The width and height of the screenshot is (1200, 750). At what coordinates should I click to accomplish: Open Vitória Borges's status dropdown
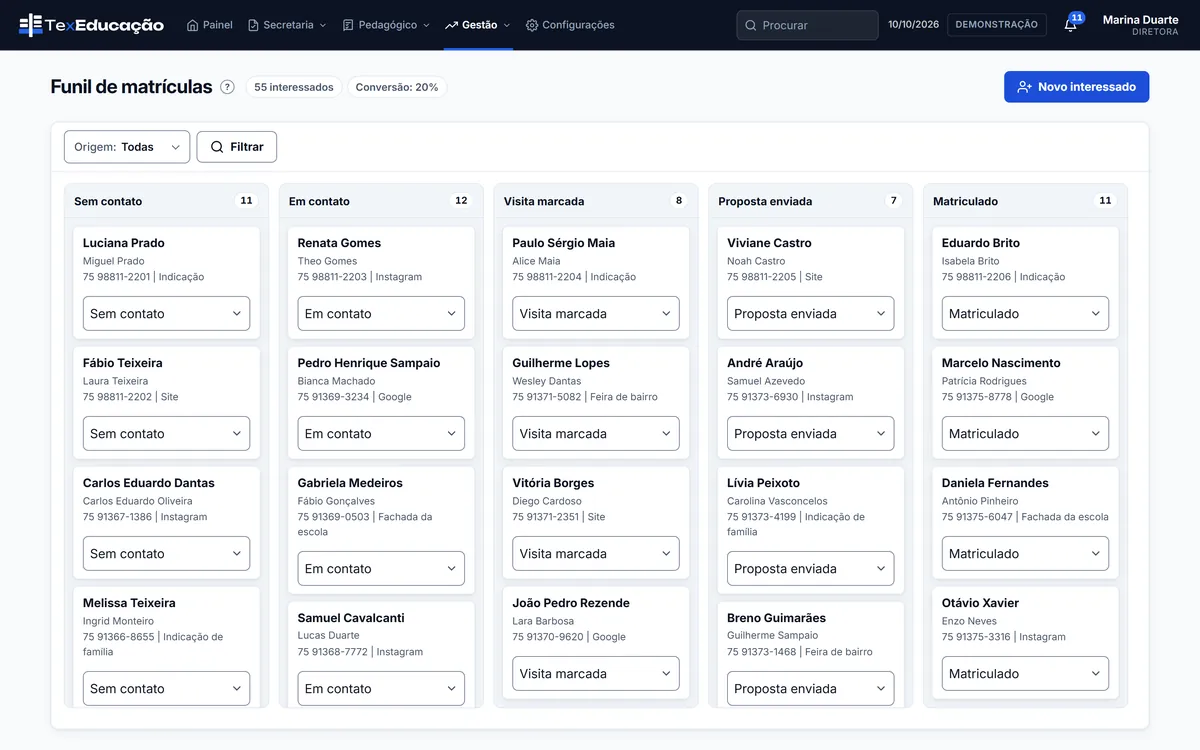(x=596, y=553)
